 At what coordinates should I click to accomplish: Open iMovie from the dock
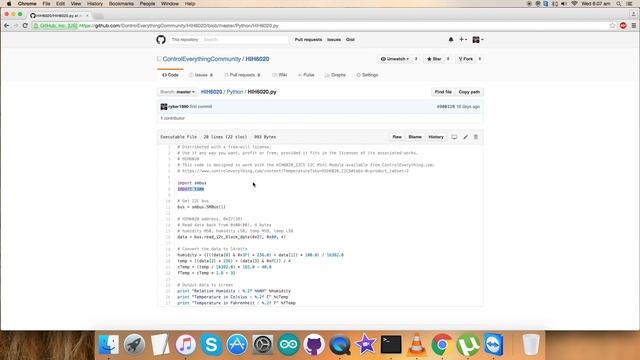(365, 344)
